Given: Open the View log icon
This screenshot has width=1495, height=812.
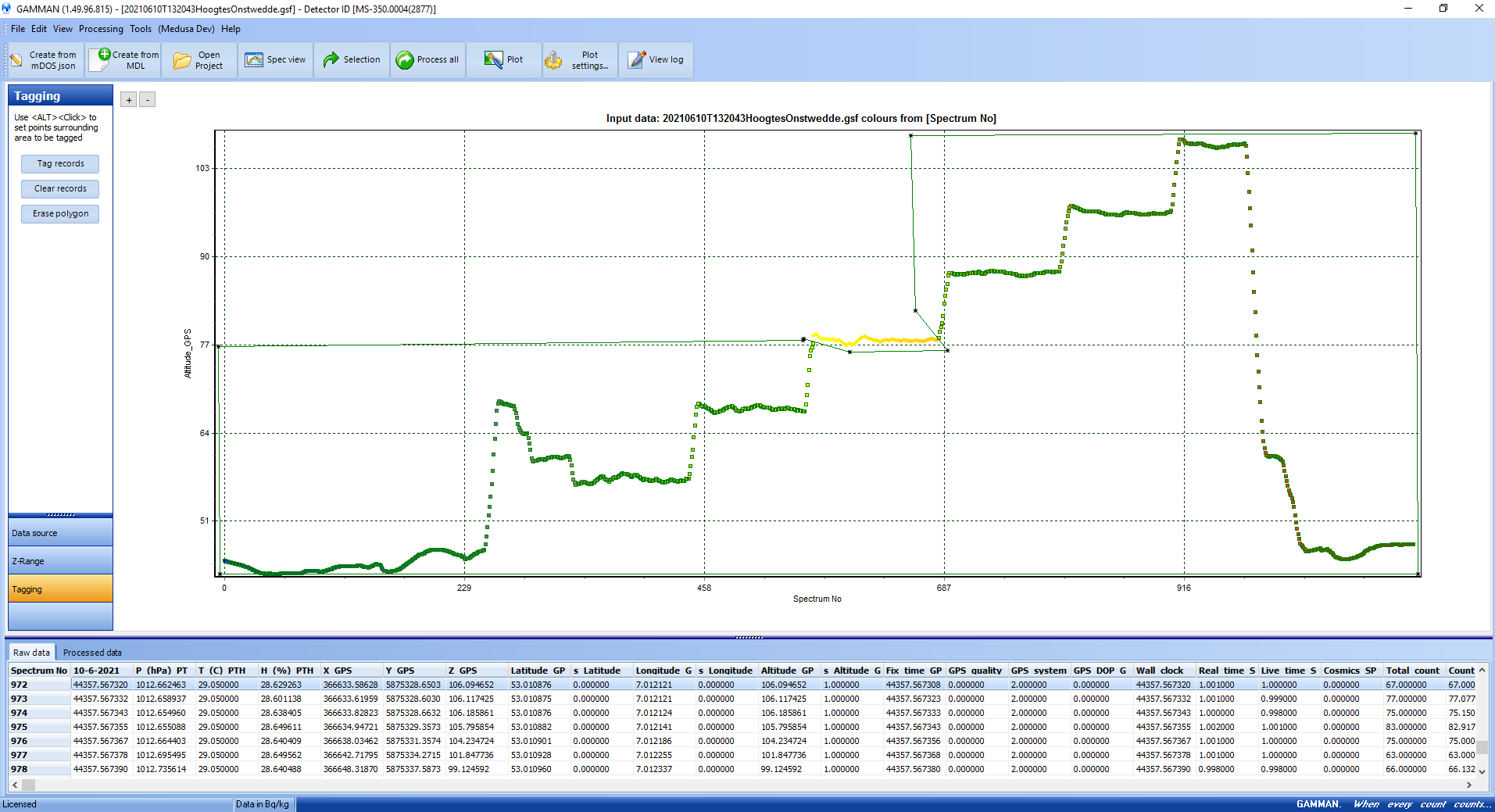Looking at the screenshot, I should click(x=637, y=60).
